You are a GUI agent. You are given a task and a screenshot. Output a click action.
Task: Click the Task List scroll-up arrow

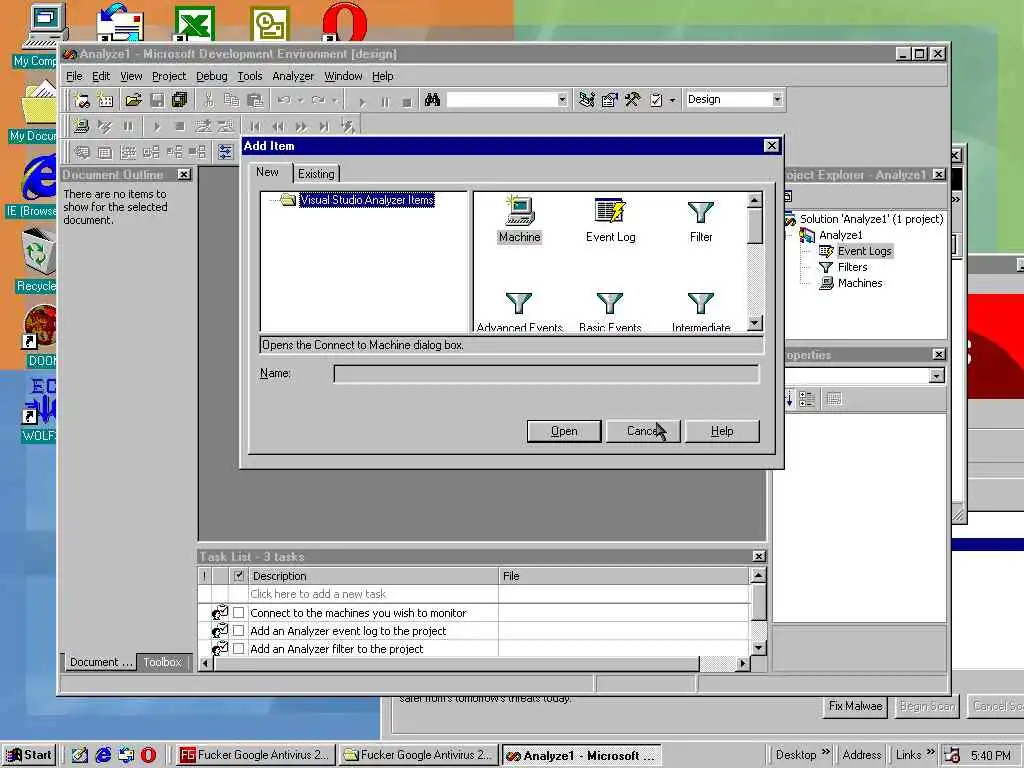click(x=758, y=575)
